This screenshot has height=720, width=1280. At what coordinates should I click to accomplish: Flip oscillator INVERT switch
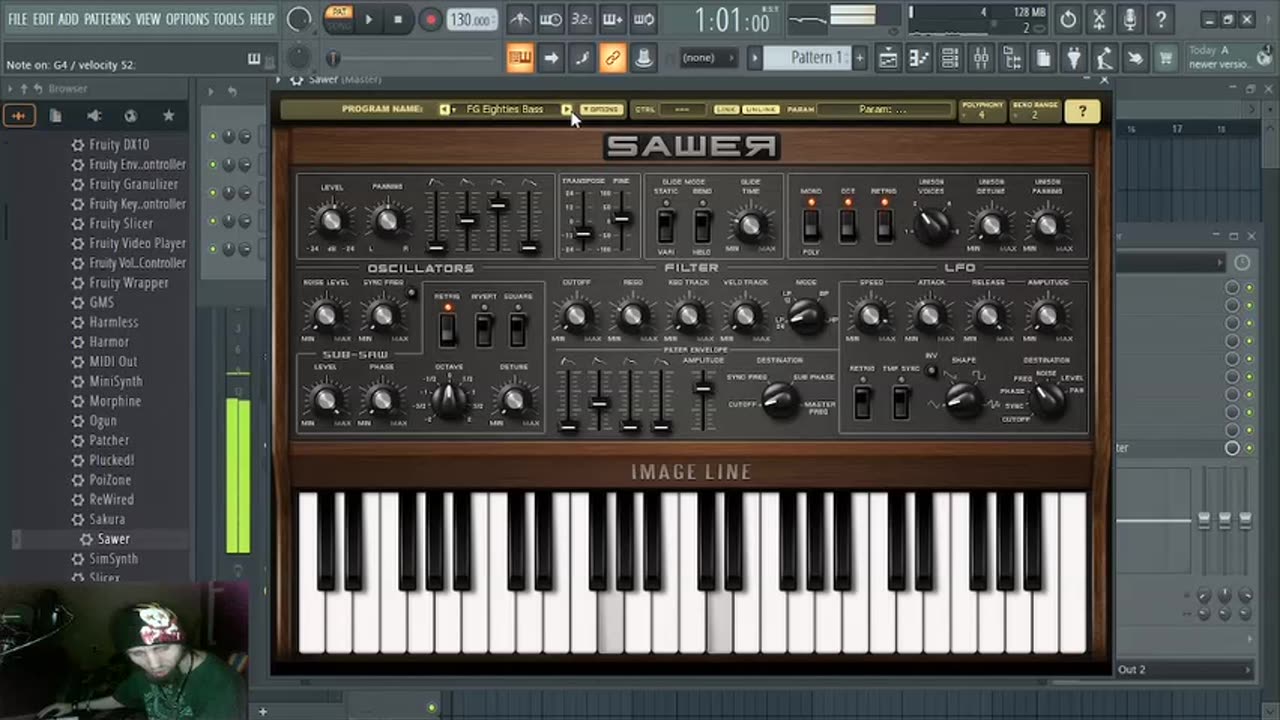484,329
